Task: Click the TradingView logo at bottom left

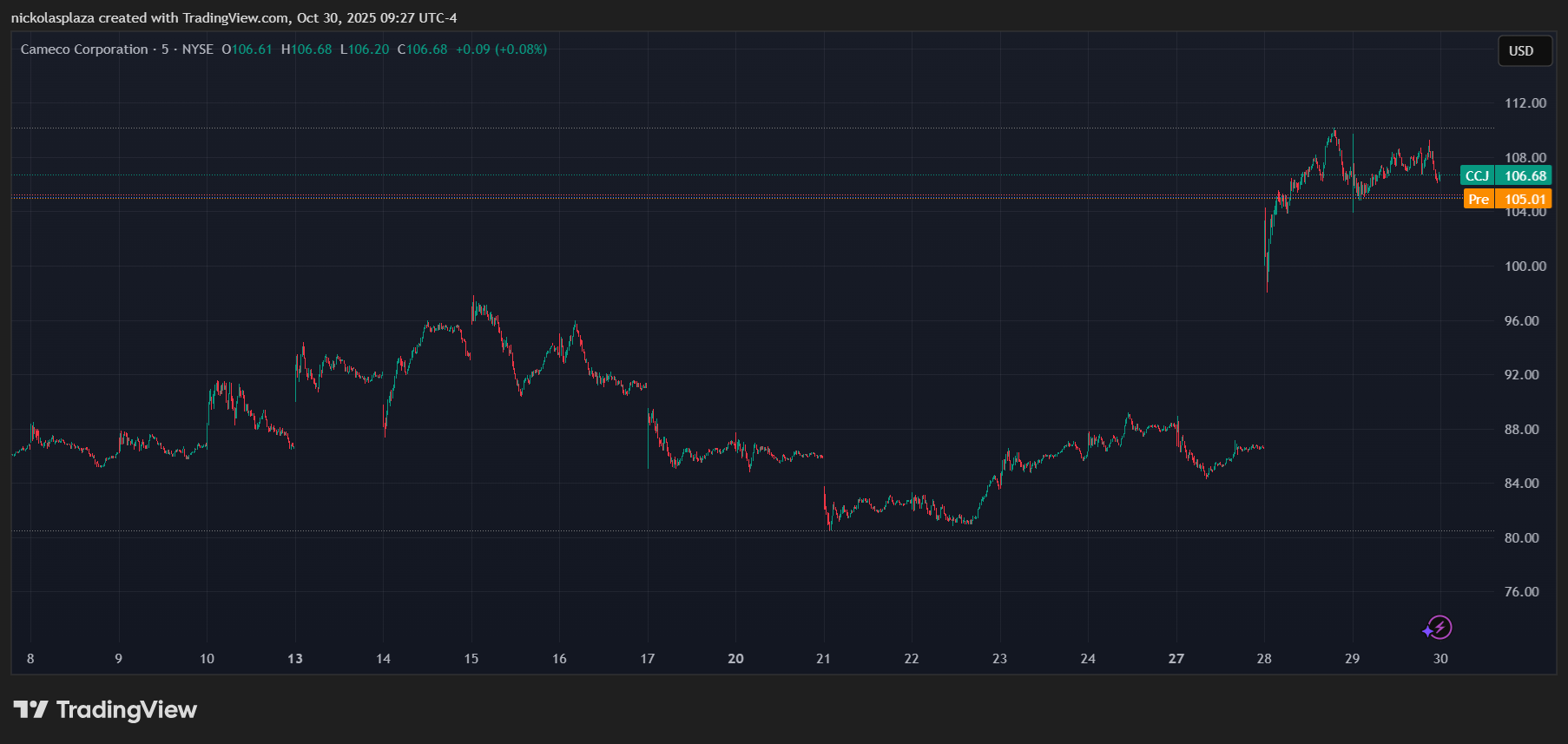Action: [105, 710]
